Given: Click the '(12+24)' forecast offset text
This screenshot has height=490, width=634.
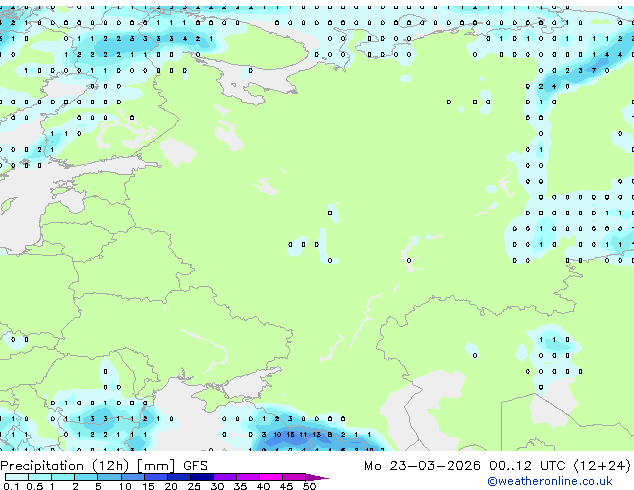Looking at the screenshot, I should point(602,466).
